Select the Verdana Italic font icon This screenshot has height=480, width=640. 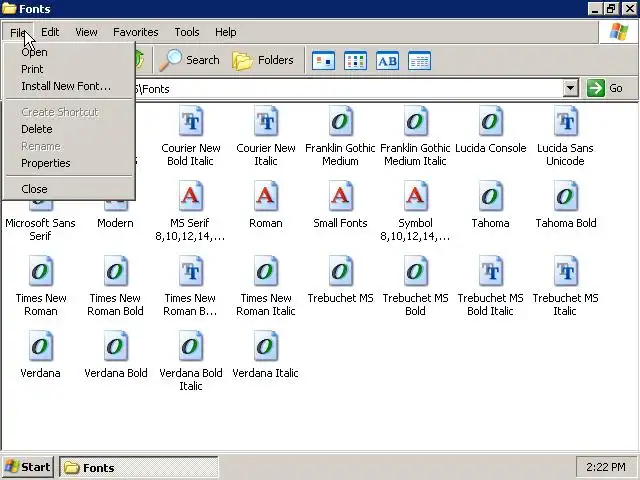(266, 346)
